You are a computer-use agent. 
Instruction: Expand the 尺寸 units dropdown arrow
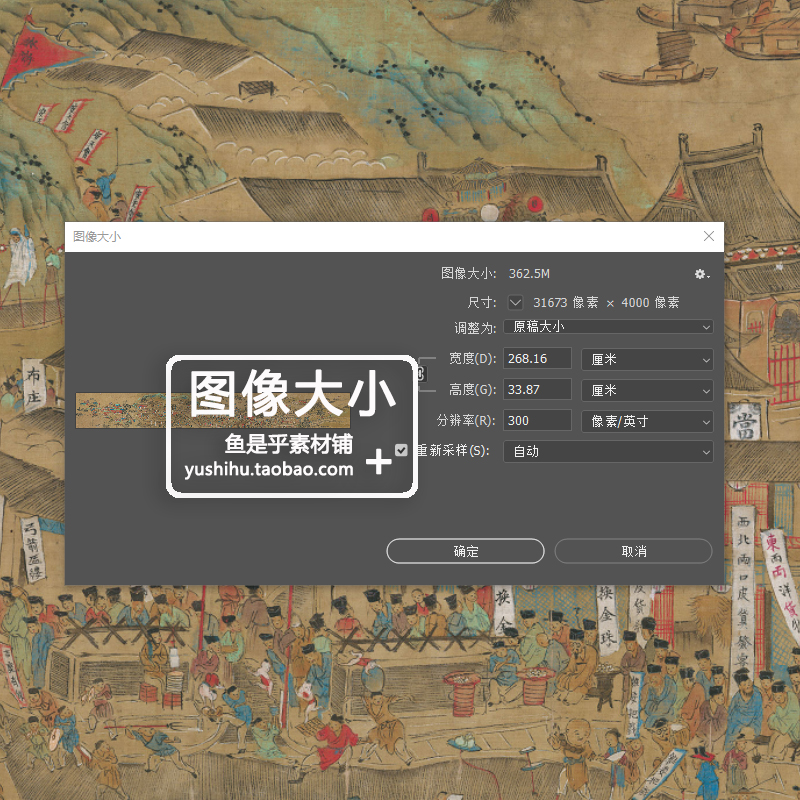click(515, 303)
